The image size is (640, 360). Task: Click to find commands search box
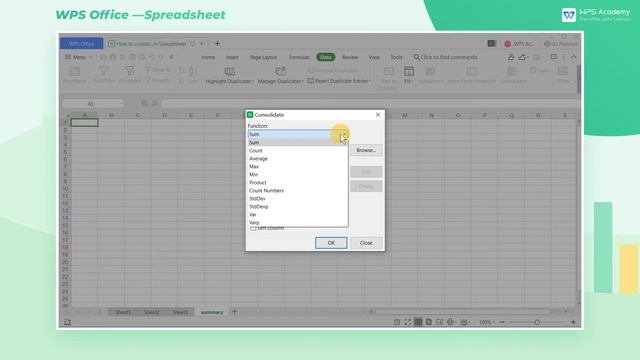point(445,57)
